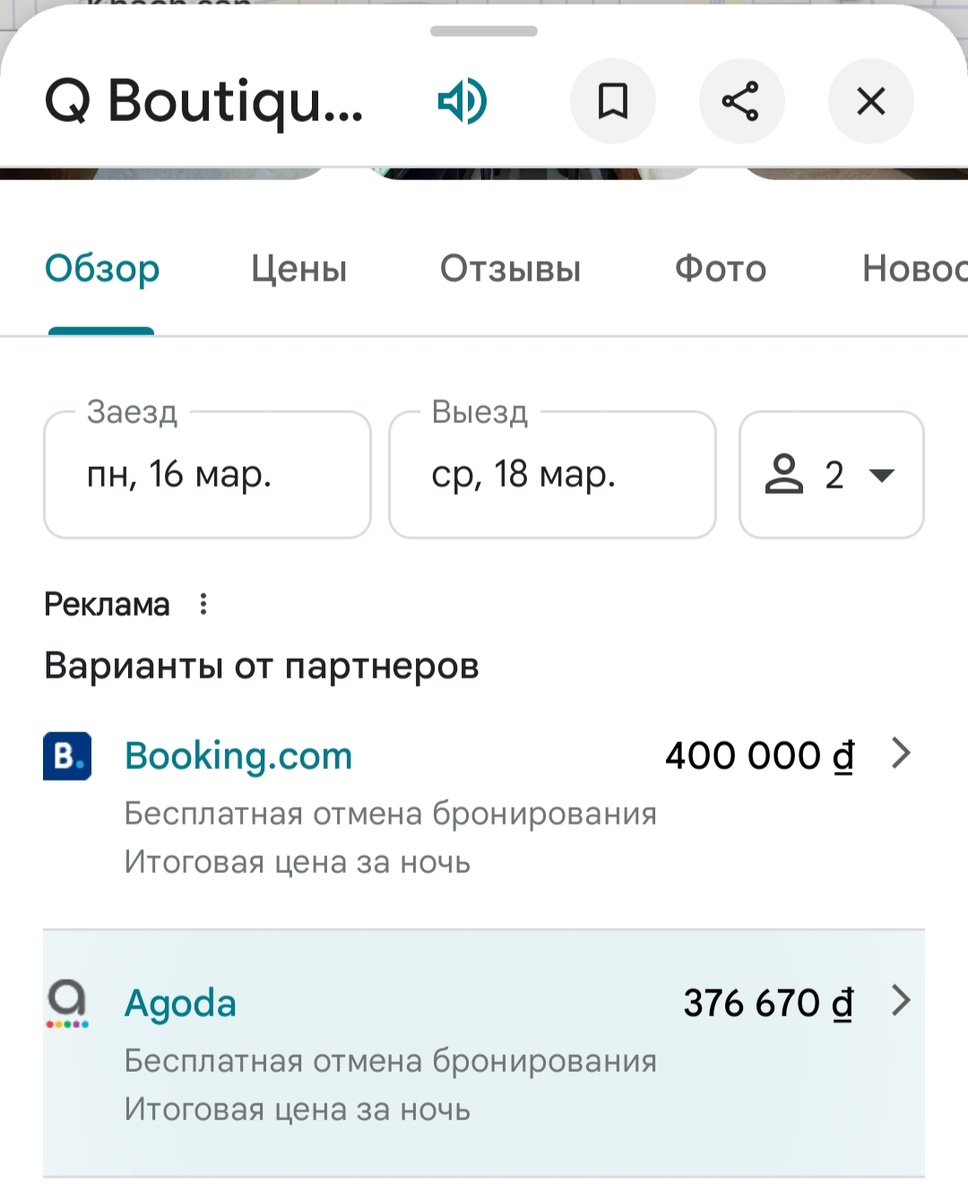This screenshot has height=1200, width=968.
Task: Tap the chevron next to Booking.com price
Action: point(901,753)
